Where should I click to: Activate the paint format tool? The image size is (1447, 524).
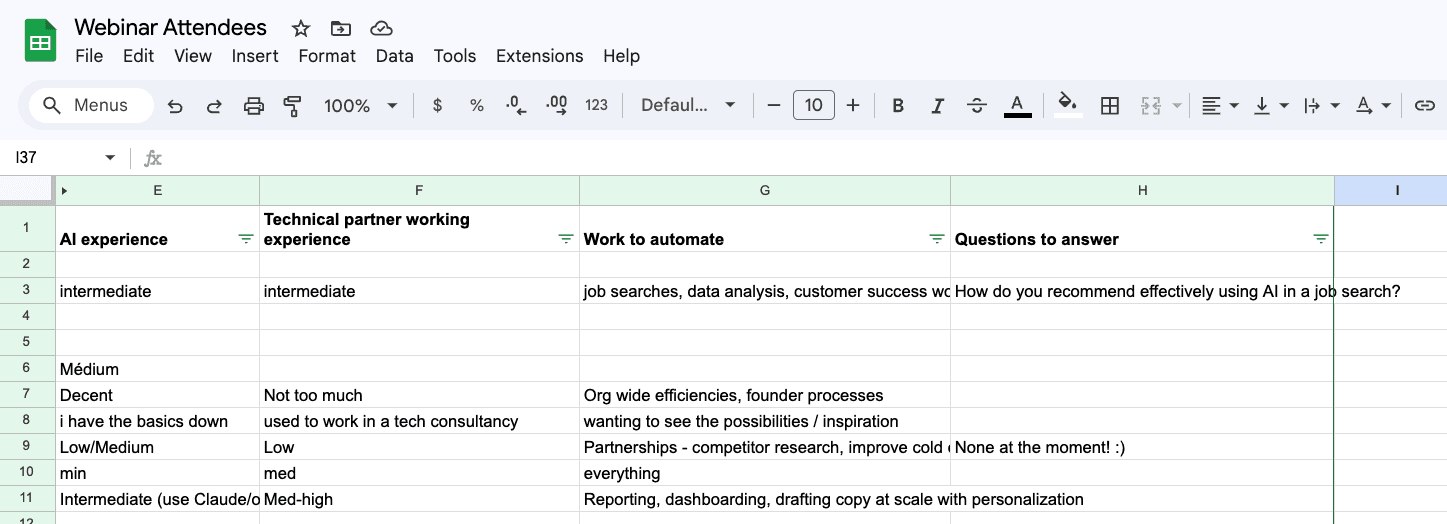(x=292, y=106)
